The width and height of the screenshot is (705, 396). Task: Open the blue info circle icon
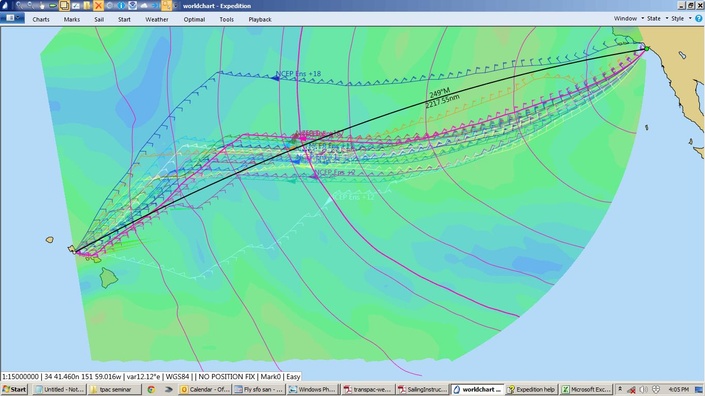click(121, 5)
